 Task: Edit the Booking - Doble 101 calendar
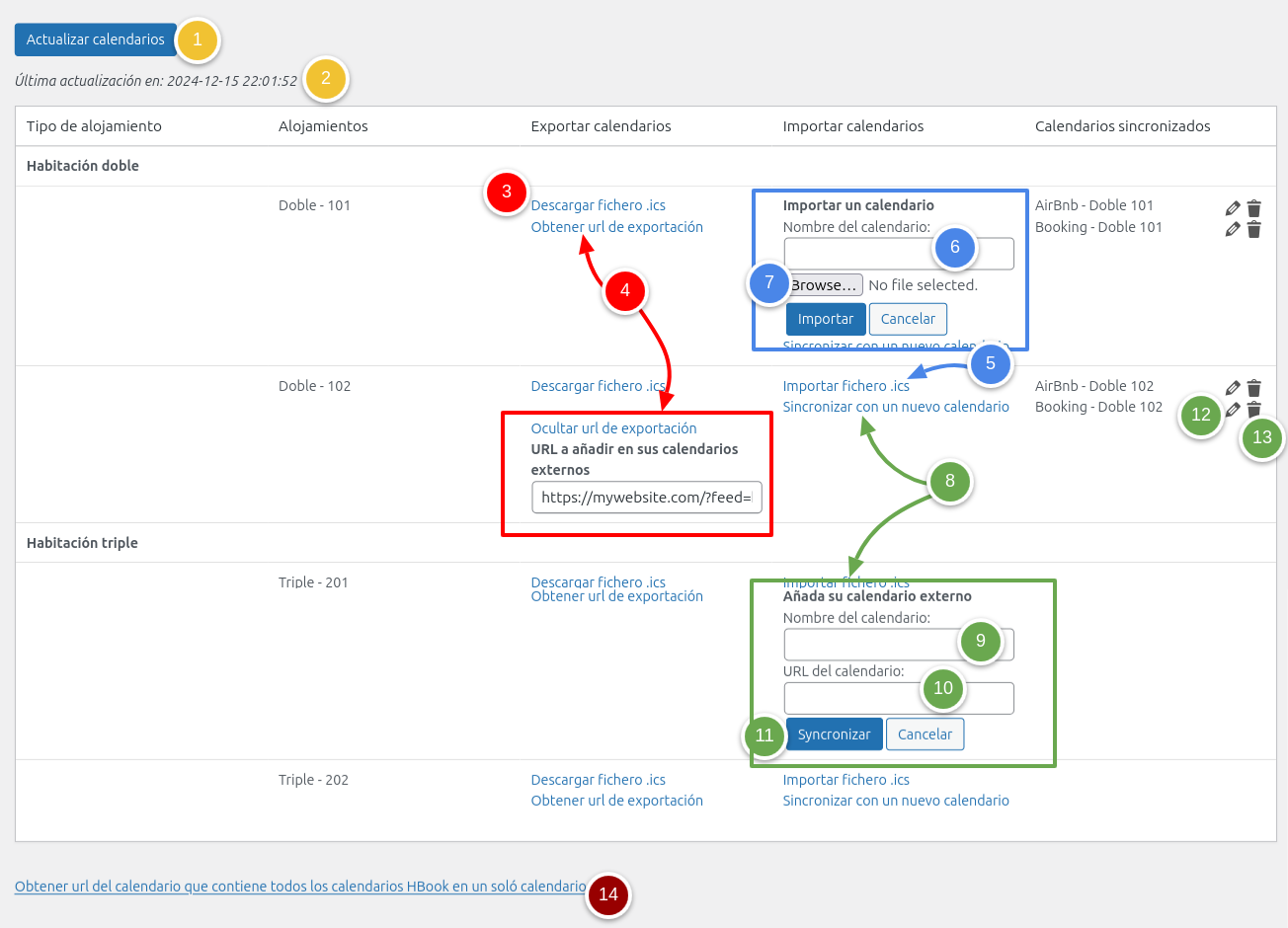pos(1232,229)
